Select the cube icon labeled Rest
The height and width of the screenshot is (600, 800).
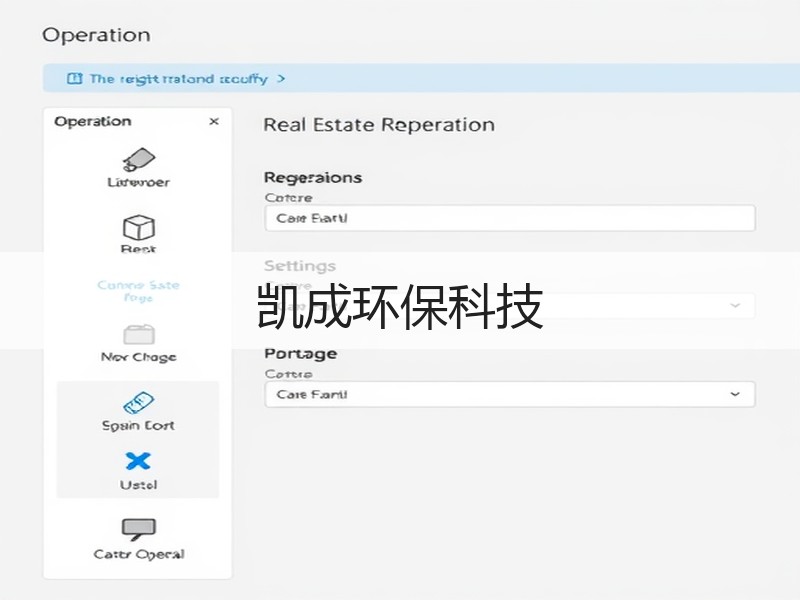(138, 228)
